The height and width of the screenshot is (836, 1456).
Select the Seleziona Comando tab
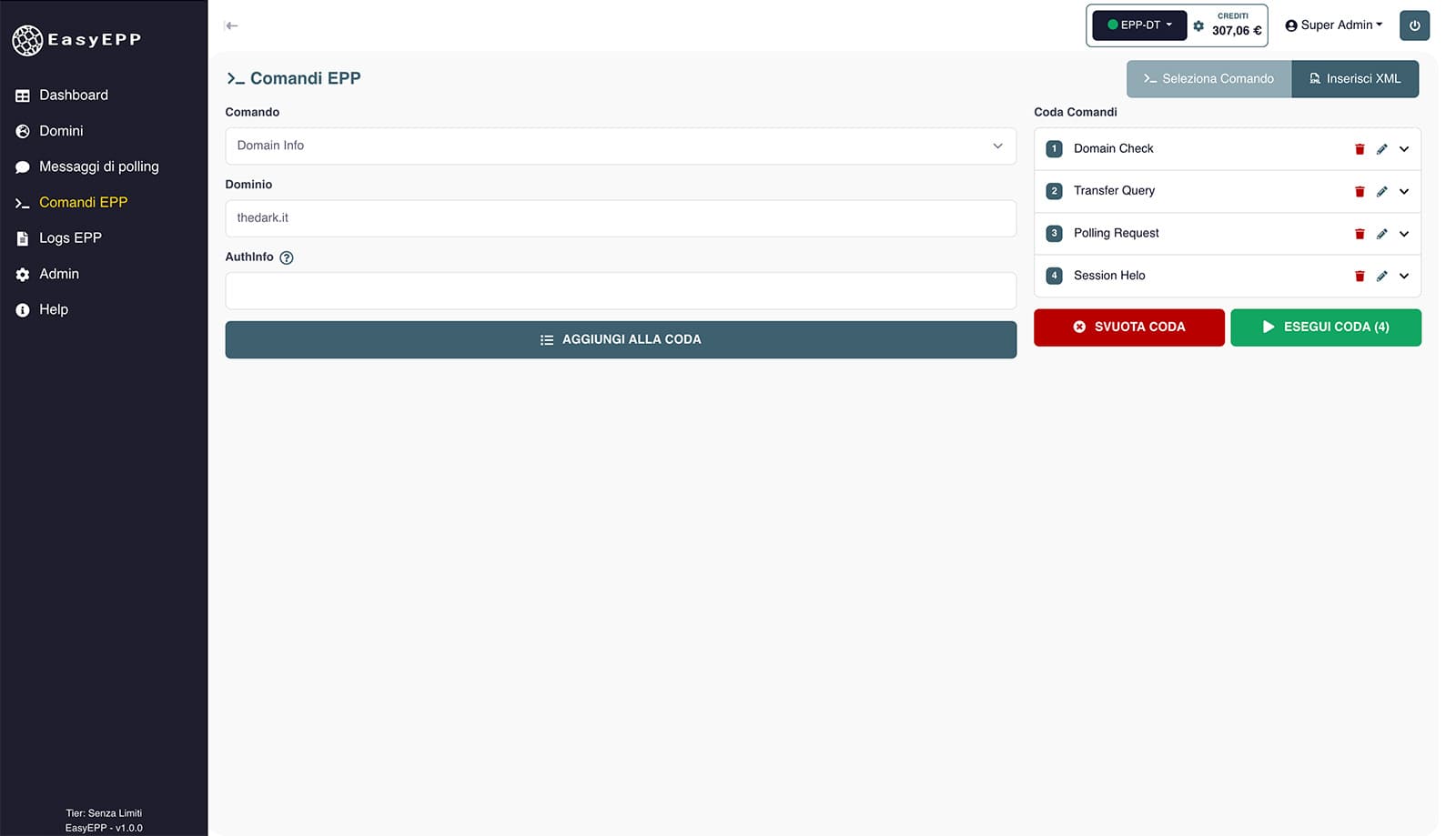(x=1208, y=79)
